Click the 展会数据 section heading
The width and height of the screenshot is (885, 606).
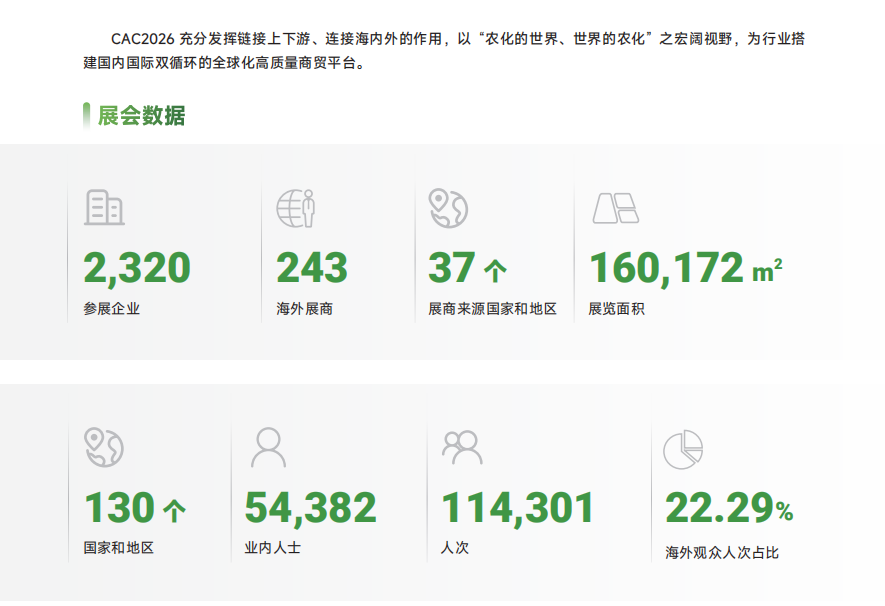pos(141,116)
